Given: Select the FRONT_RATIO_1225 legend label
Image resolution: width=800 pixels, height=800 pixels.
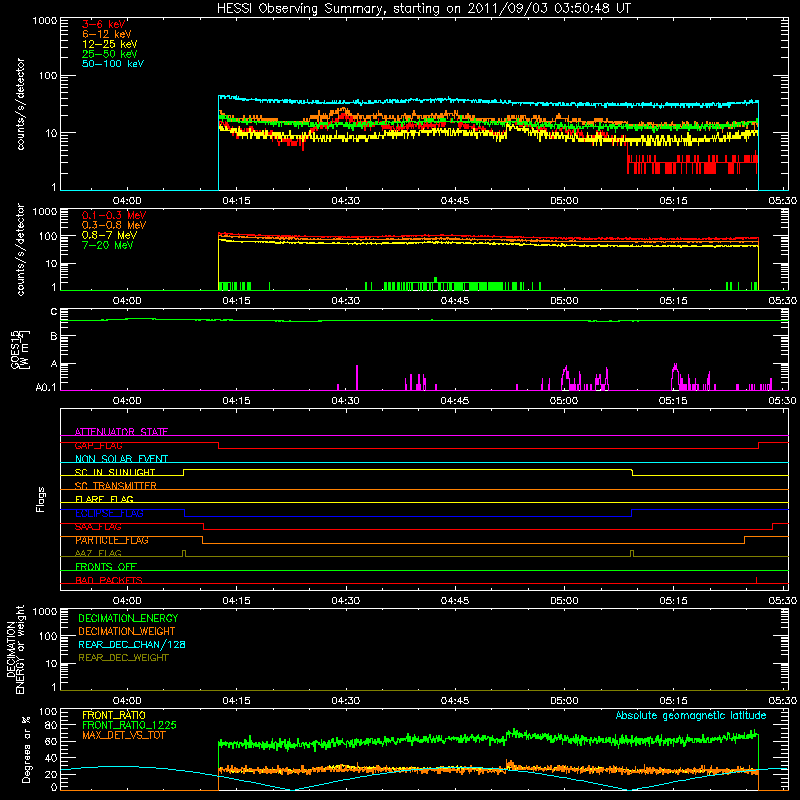Looking at the screenshot, I should tap(129, 725).
